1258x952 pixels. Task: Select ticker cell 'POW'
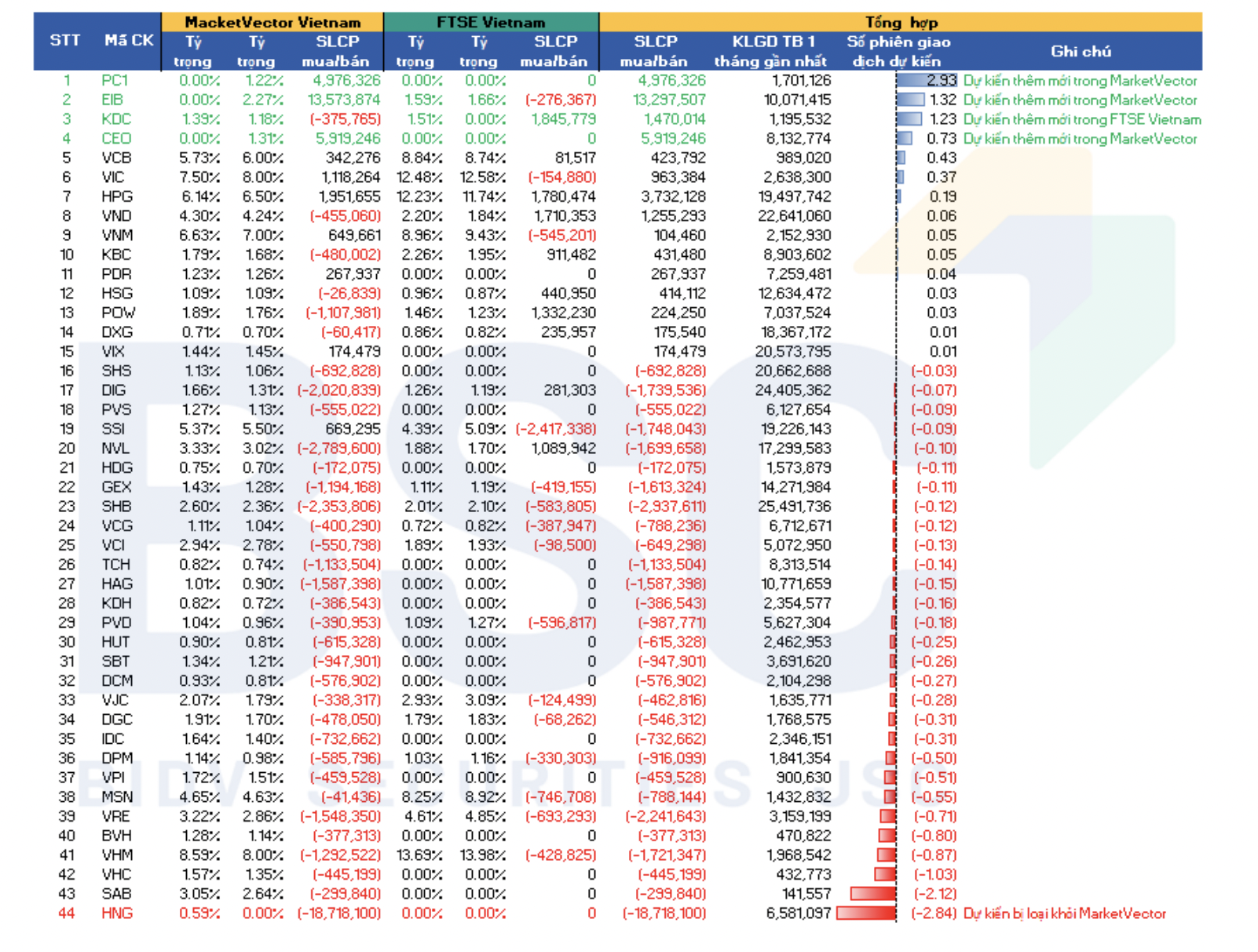118,313
